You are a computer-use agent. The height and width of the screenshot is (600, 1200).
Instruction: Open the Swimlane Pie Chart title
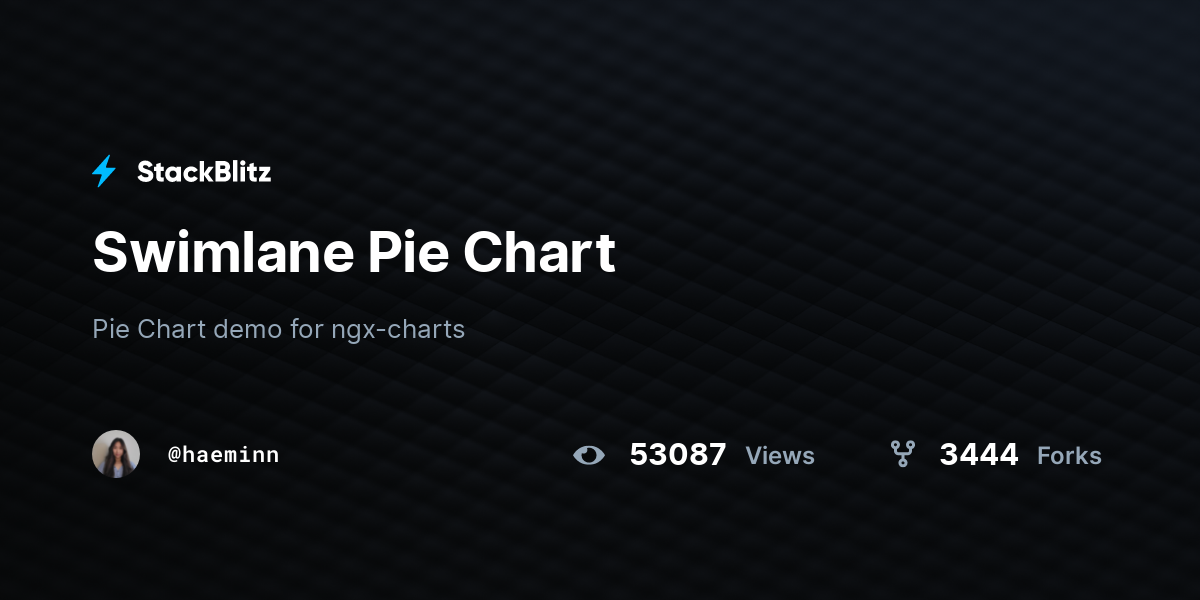(354, 253)
